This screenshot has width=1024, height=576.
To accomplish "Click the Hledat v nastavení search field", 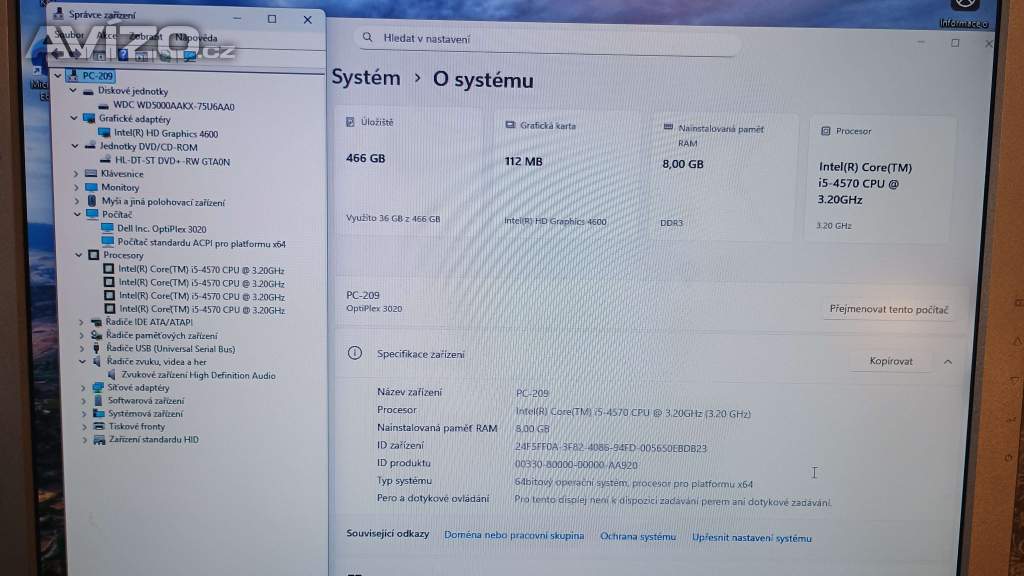I will (550, 39).
